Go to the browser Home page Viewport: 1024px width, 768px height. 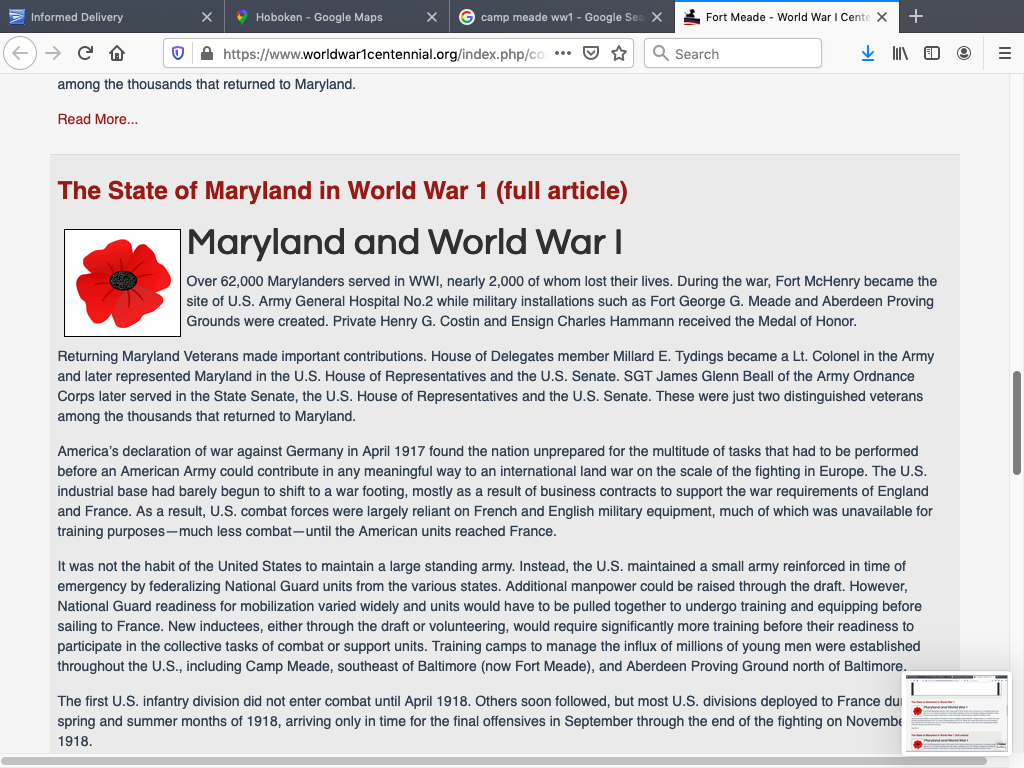coord(117,53)
